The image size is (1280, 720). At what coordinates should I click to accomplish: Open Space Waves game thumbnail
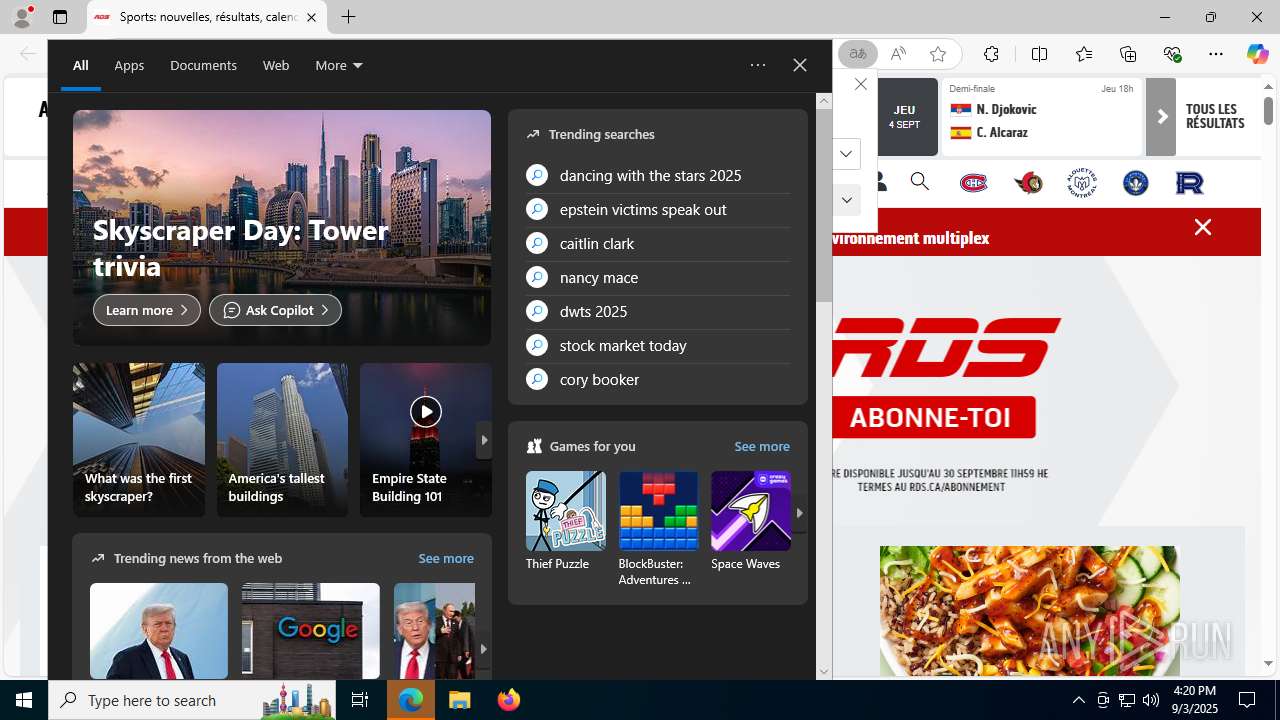(x=751, y=511)
